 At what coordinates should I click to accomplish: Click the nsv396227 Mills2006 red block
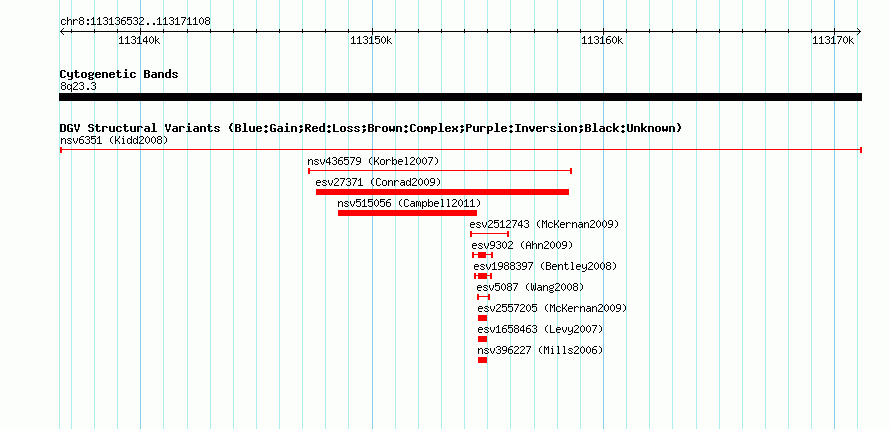tap(482, 360)
